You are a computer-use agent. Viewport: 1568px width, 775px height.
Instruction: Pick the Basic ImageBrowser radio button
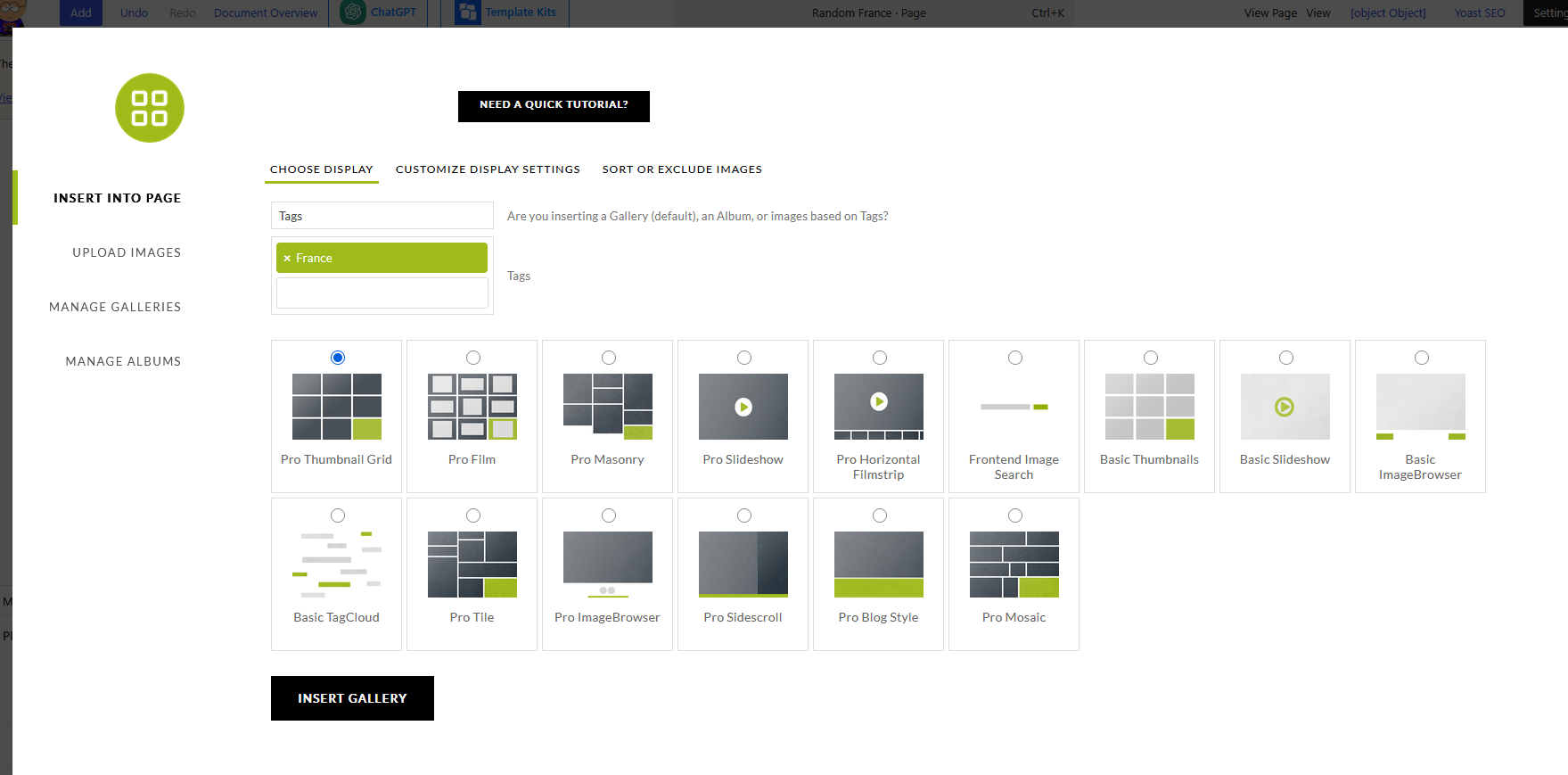click(1422, 358)
